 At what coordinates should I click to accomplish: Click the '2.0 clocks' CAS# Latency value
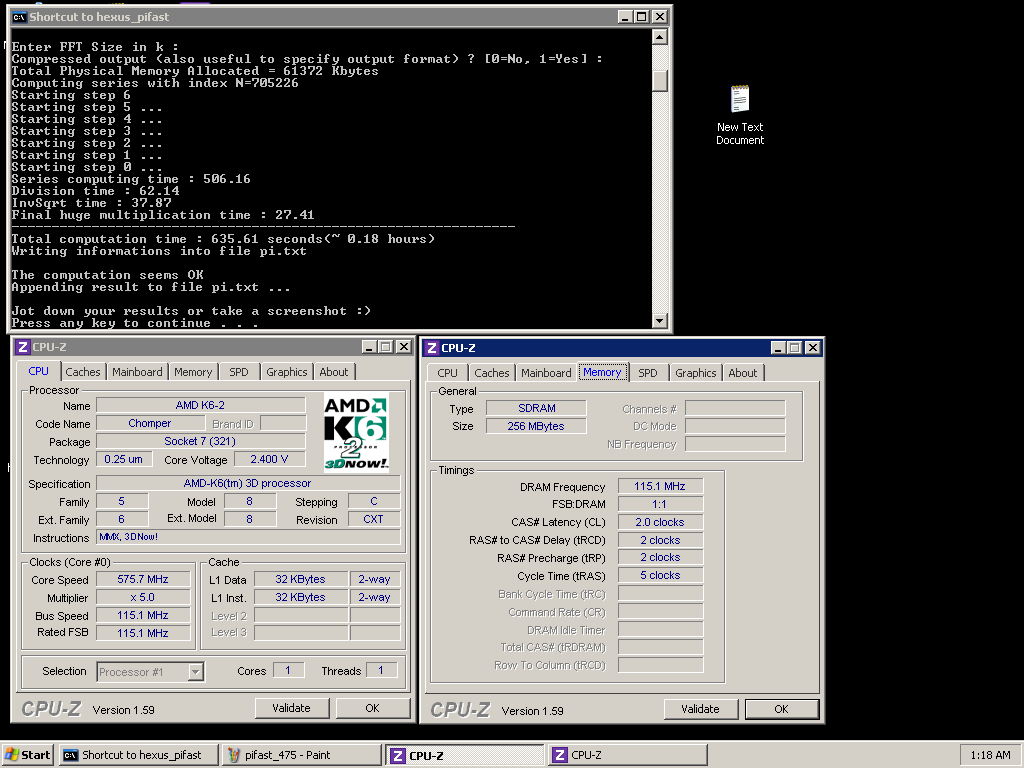(x=660, y=522)
